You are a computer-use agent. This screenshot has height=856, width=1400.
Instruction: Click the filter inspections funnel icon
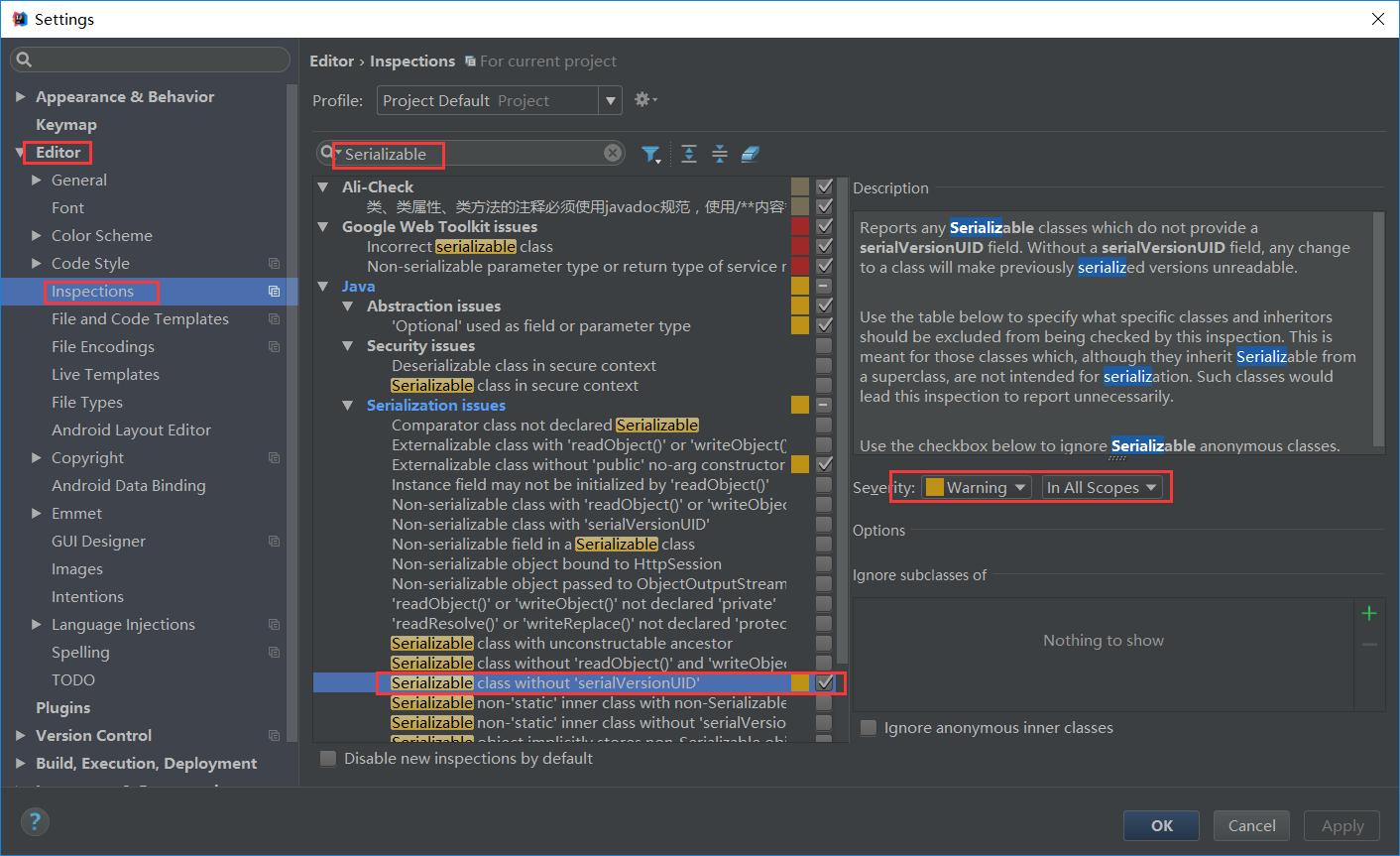[650, 154]
